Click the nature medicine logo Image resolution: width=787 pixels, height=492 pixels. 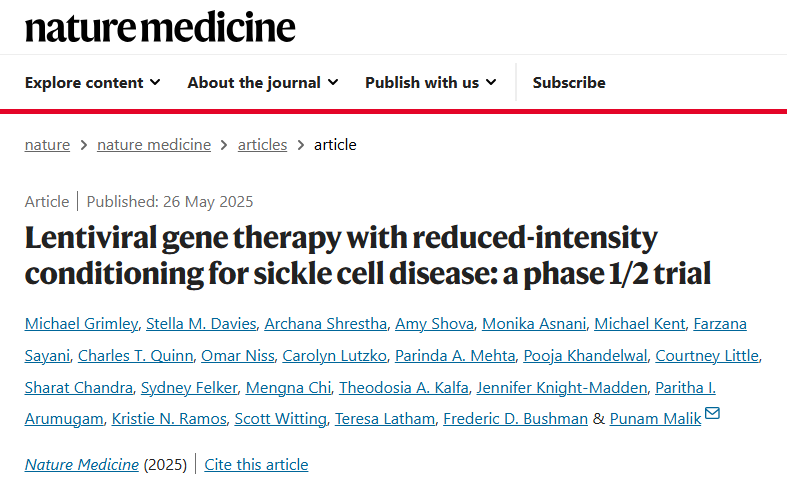tap(160, 27)
